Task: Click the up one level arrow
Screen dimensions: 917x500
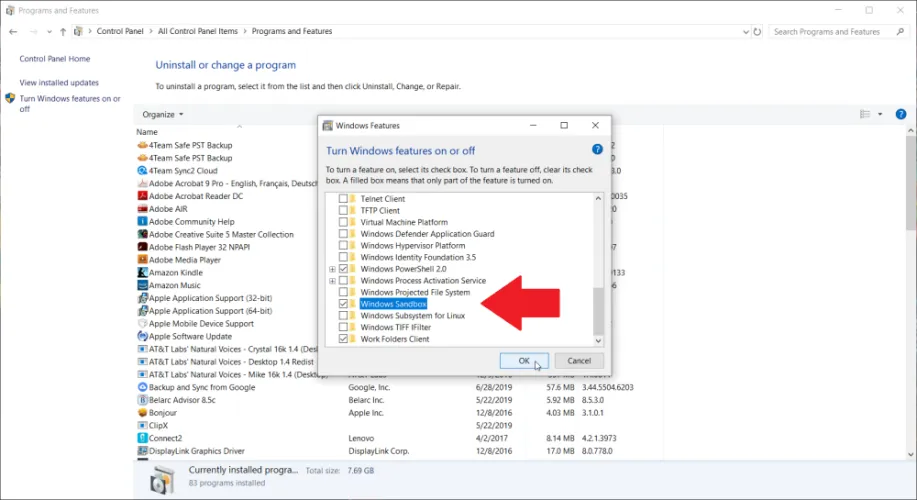Action: [x=60, y=32]
